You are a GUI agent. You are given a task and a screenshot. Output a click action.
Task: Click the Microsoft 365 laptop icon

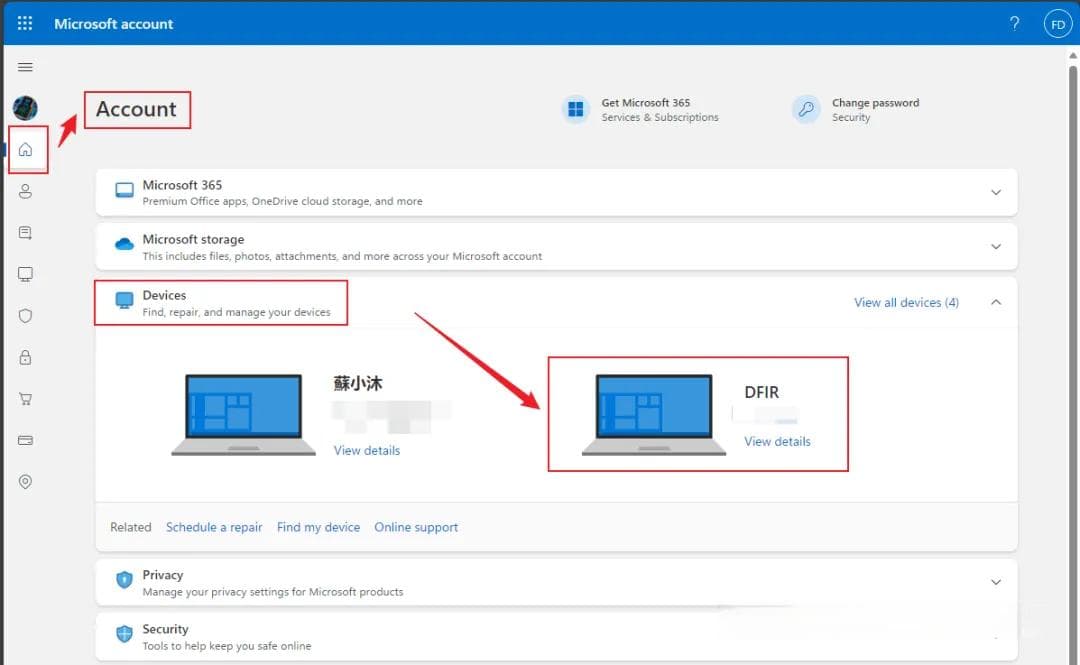[x=125, y=191]
